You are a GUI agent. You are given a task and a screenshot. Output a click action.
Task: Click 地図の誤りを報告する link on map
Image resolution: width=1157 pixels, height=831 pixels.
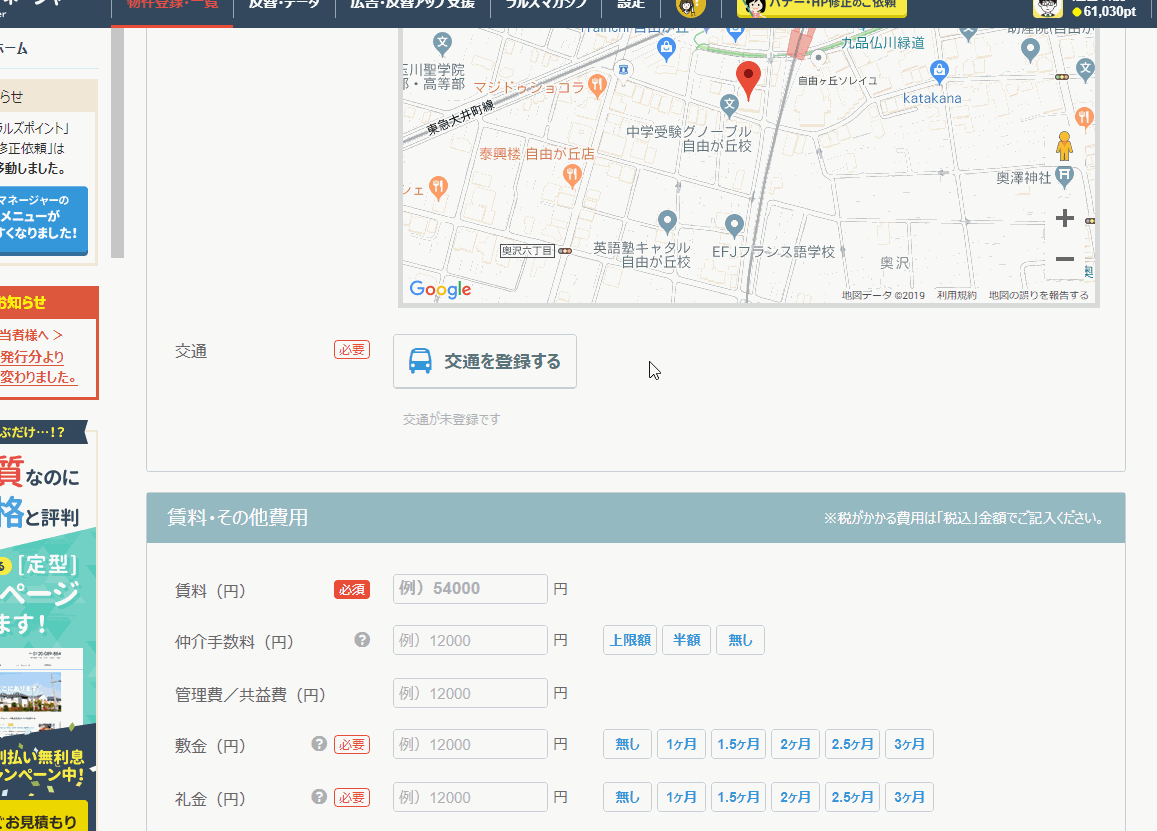click(x=1038, y=295)
